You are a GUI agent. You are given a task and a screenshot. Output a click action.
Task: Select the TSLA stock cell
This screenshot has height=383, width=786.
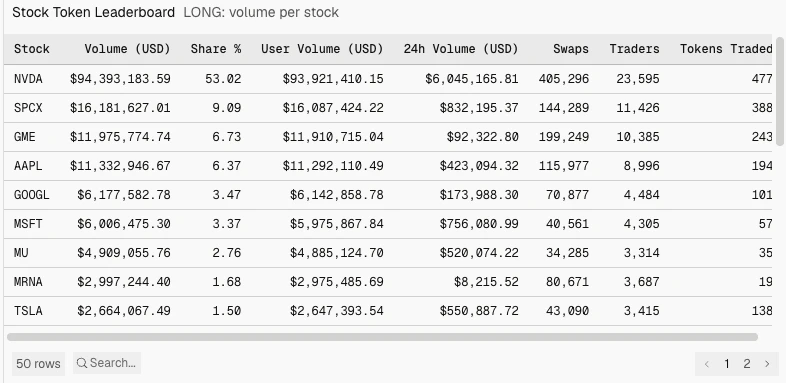[x=28, y=311]
